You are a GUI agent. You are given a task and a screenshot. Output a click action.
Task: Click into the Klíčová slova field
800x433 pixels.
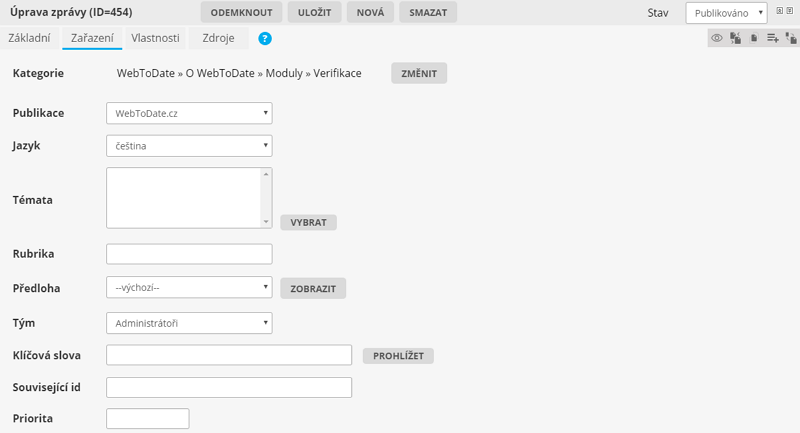(228, 355)
